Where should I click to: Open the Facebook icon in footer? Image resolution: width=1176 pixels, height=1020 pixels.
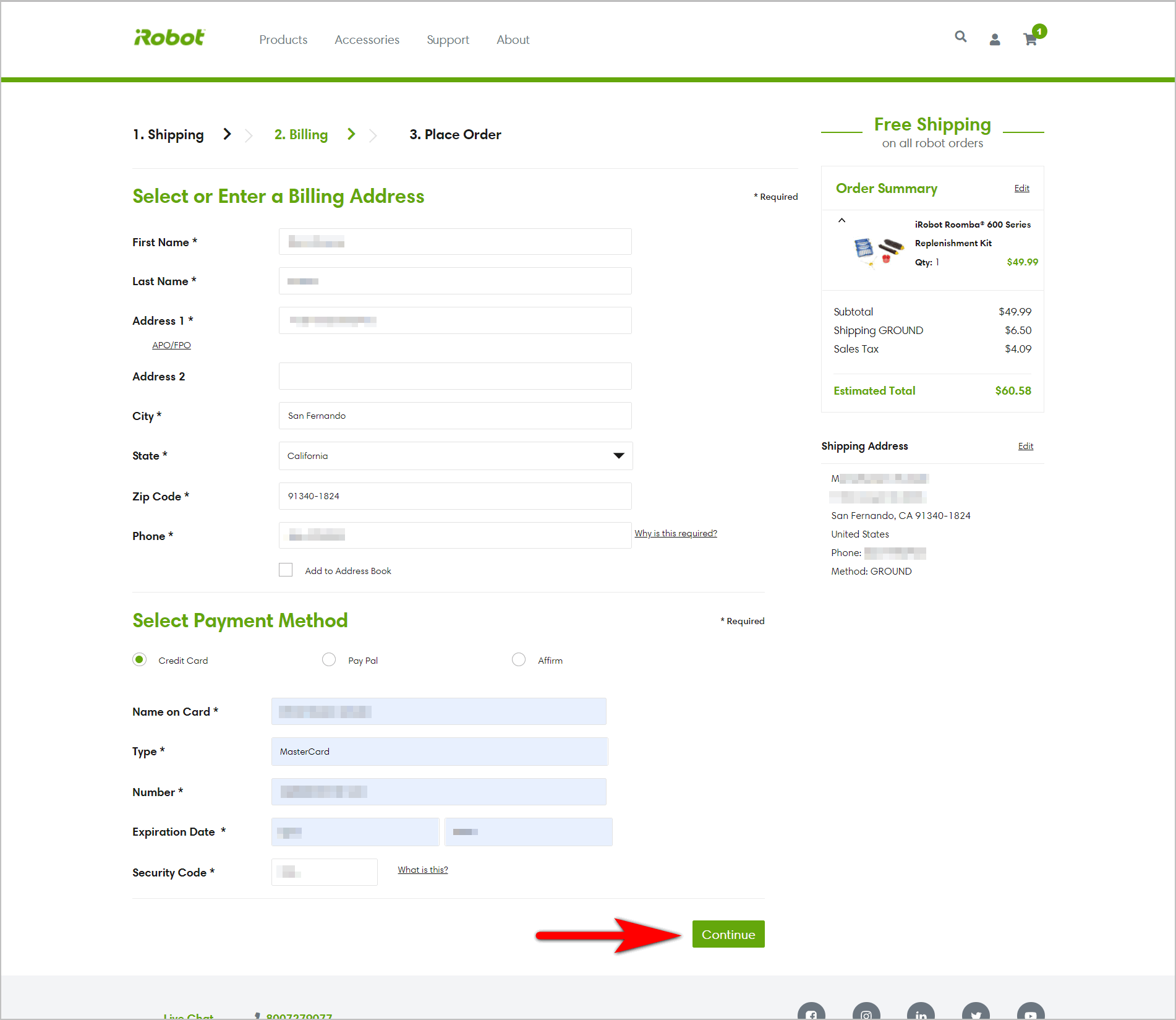[x=811, y=1012]
